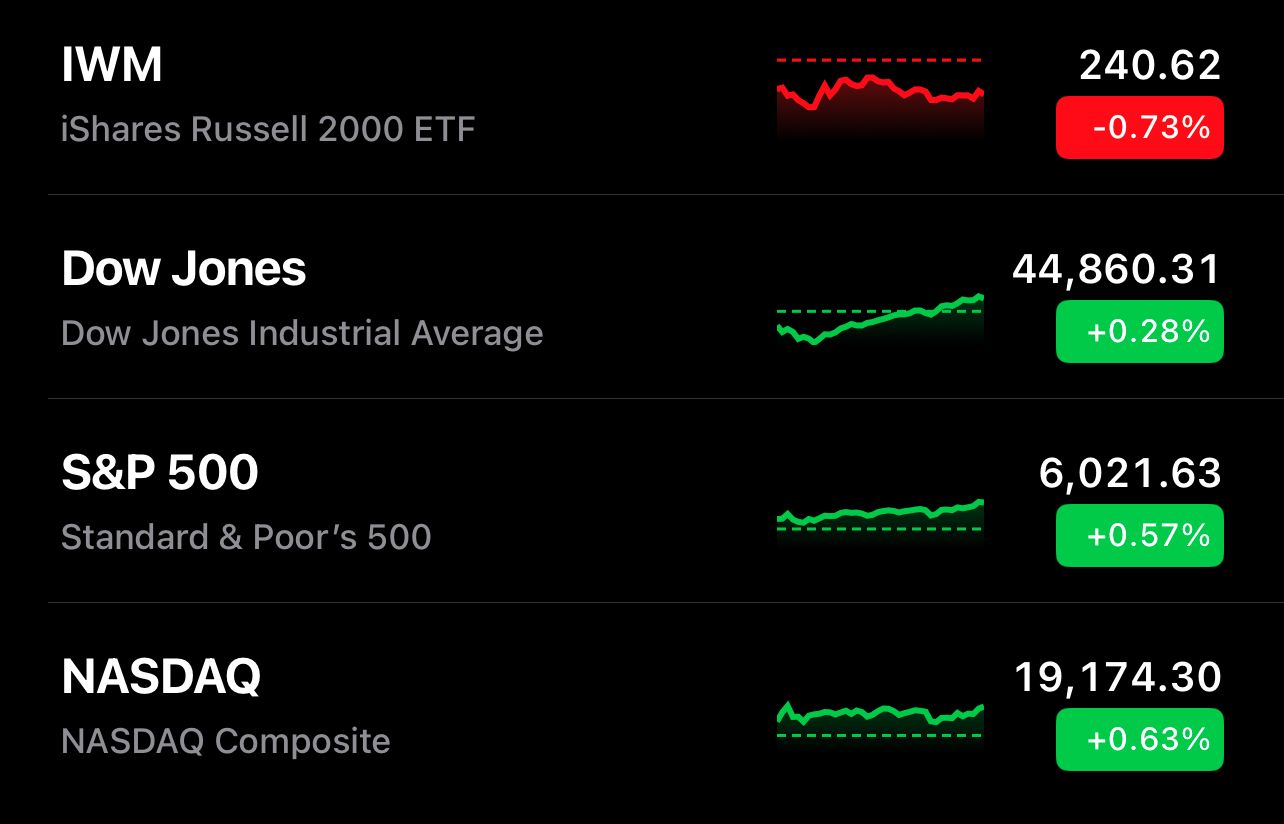Open the IWM ticker symbol

pyautogui.click(x=111, y=65)
